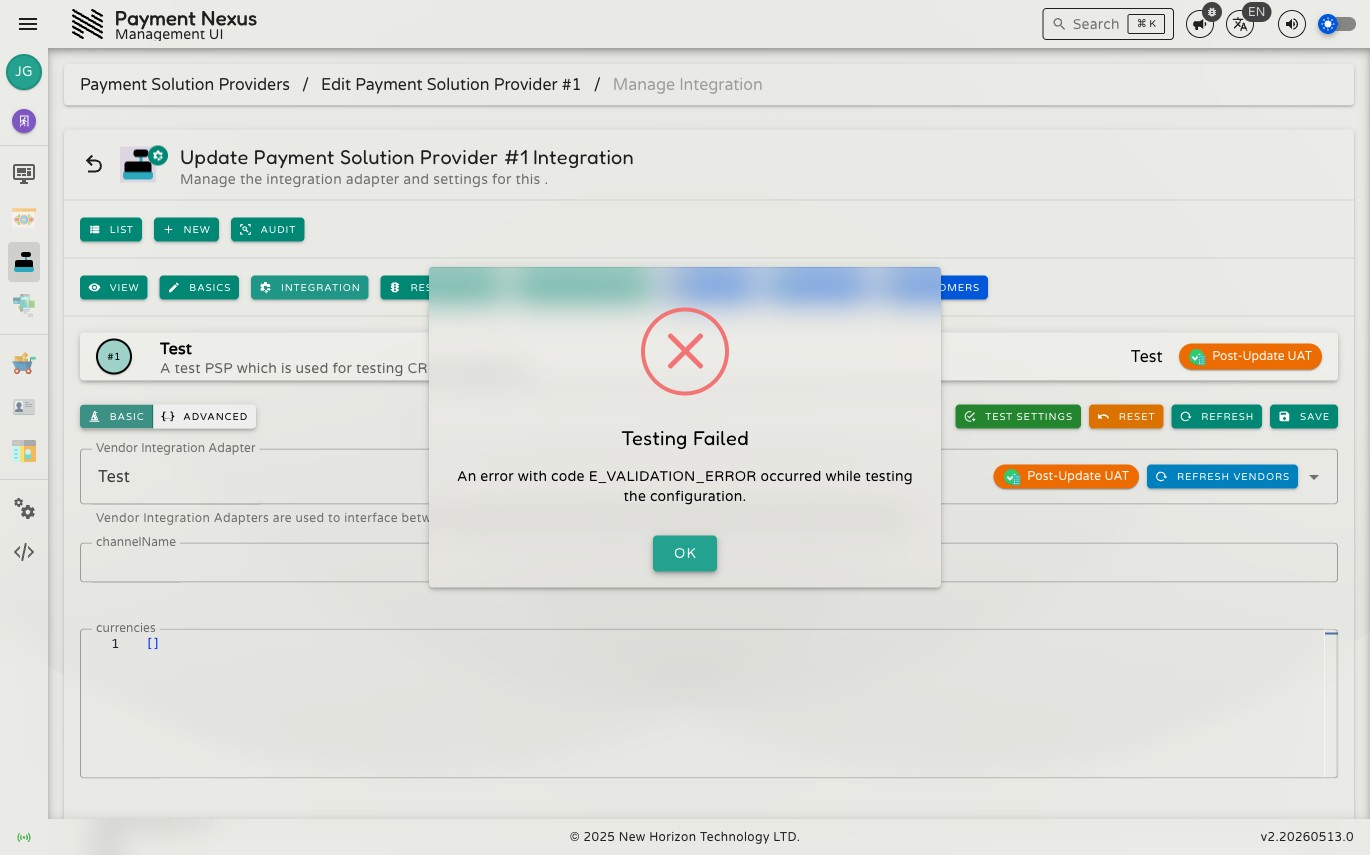Open the INTEGRATION tab
The height and width of the screenshot is (855, 1370).
[310, 287]
